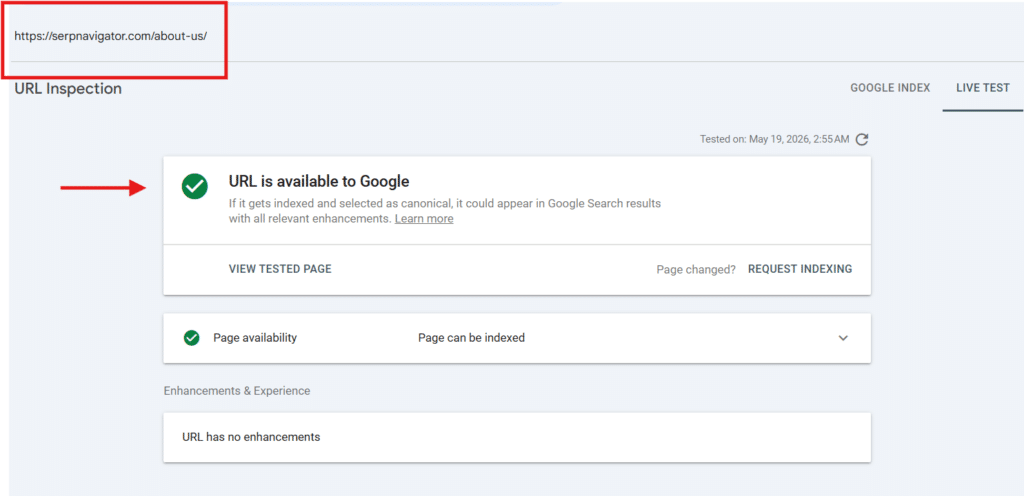Image resolution: width=1024 pixels, height=496 pixels.
Task: Click the 'Page changed?' text
Action: [x=696, y=269]
